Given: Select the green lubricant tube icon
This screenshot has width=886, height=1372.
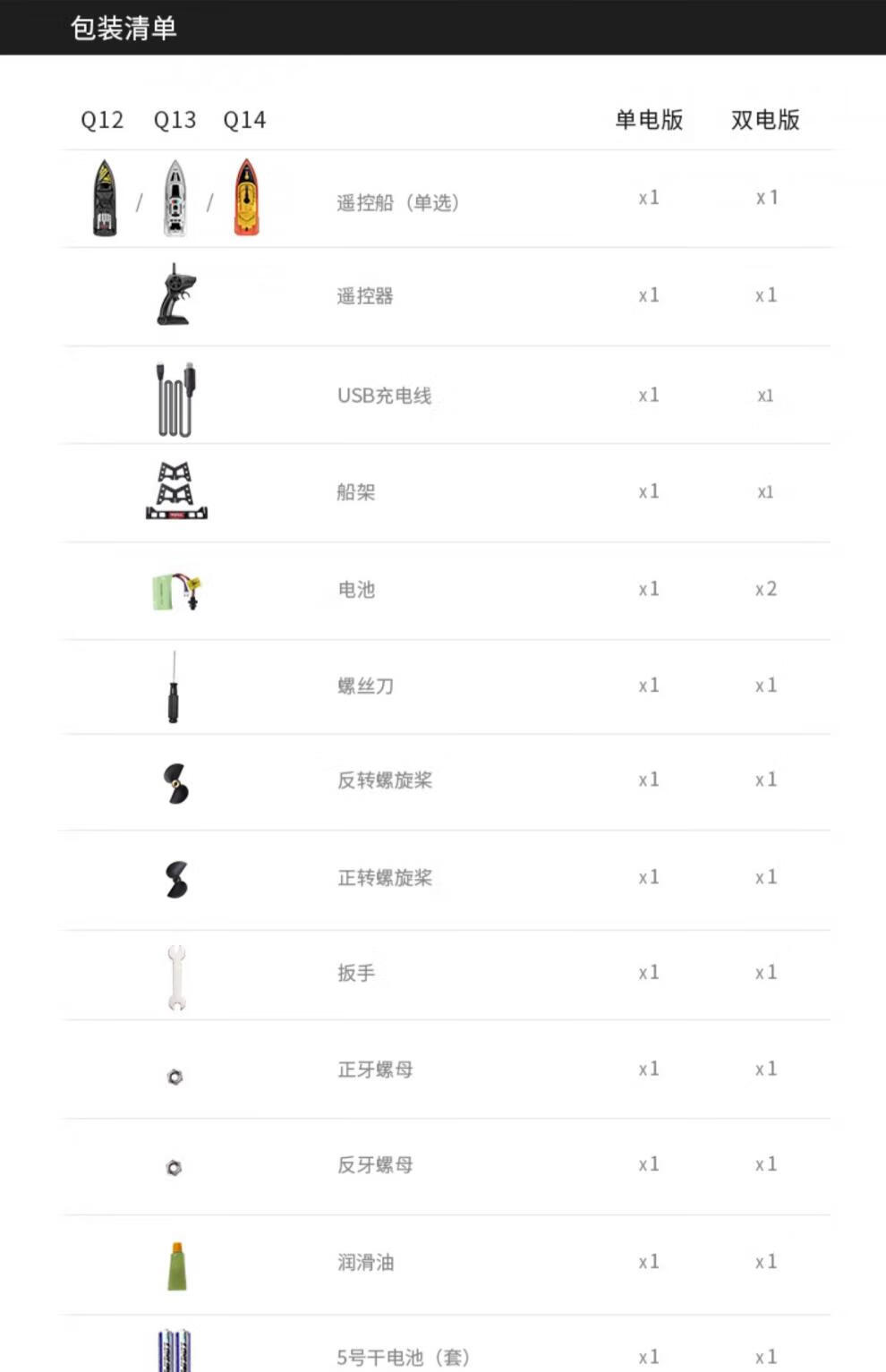Looking at the screenshot, I should (177, 1265).
